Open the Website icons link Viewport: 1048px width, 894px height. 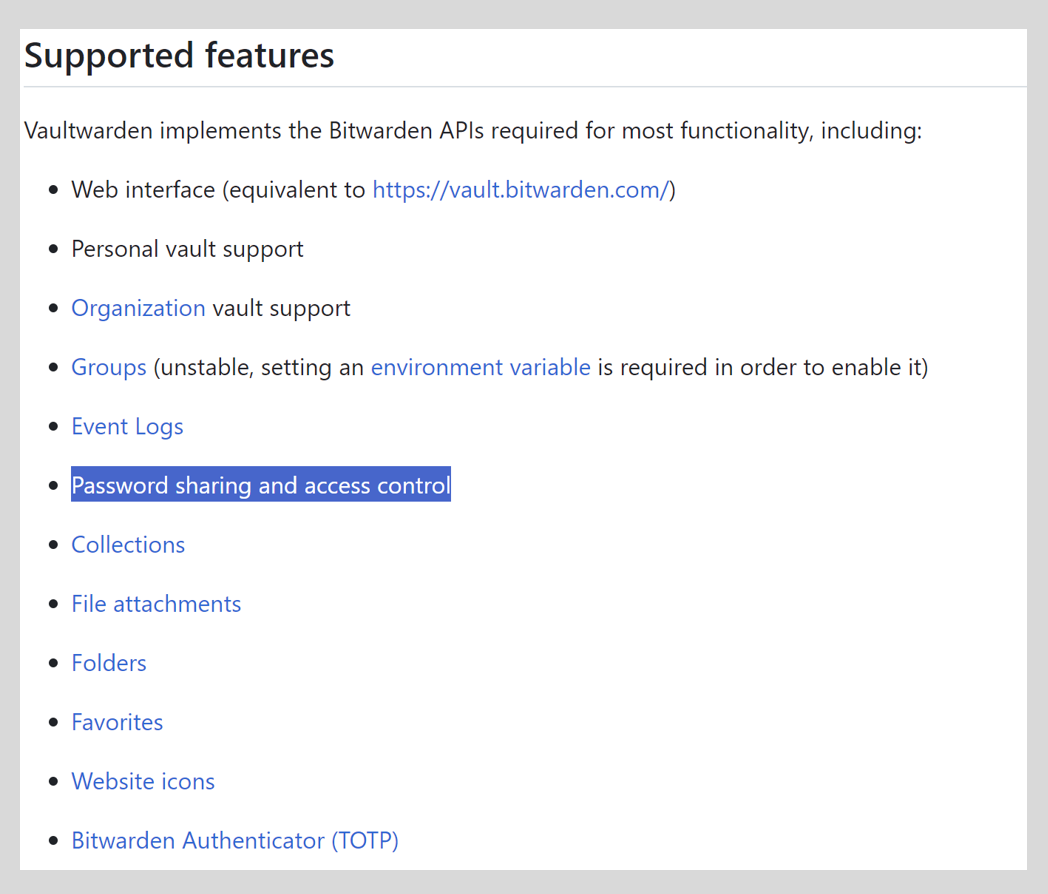coord(143,781)
